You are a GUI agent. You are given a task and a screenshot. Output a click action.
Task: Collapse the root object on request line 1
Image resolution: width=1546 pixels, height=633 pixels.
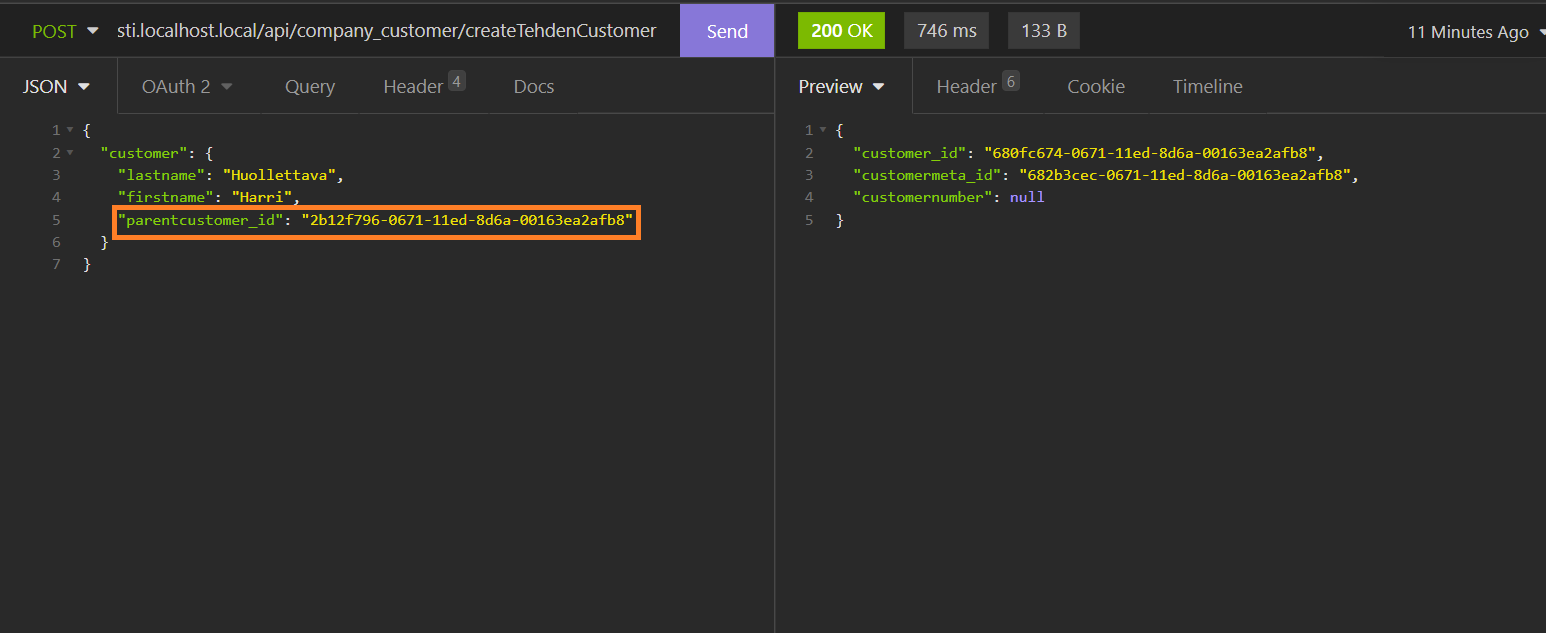(69, 131)
